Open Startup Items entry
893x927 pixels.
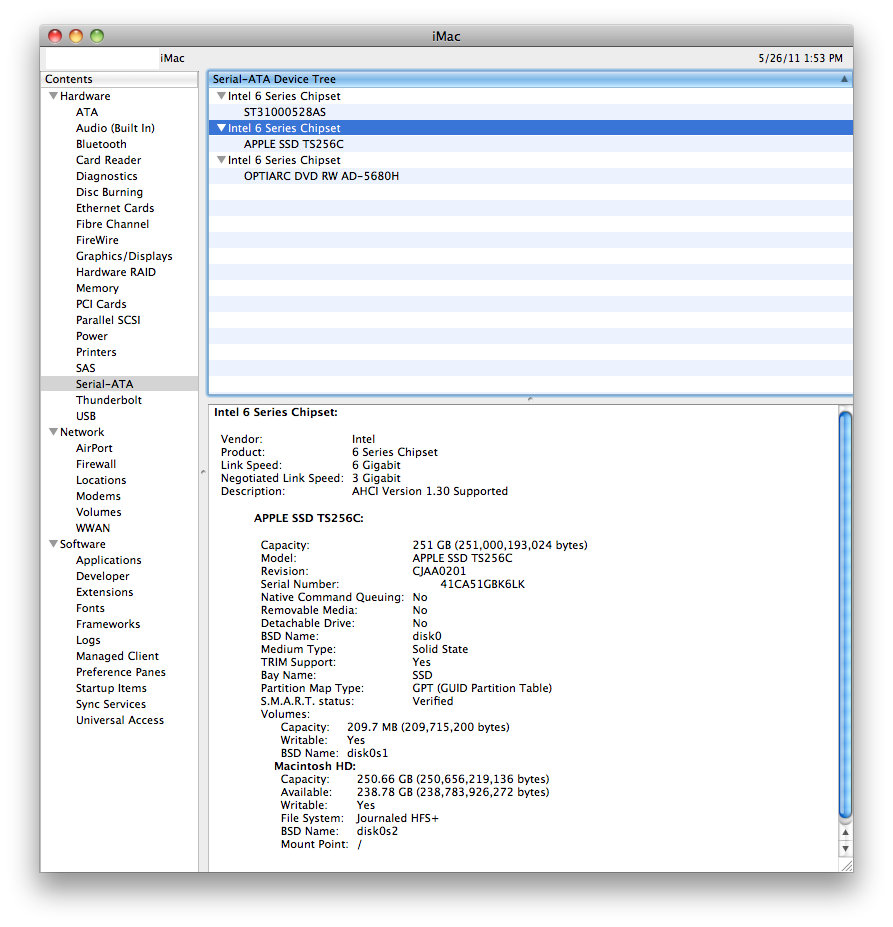click(x=111, y=688)
